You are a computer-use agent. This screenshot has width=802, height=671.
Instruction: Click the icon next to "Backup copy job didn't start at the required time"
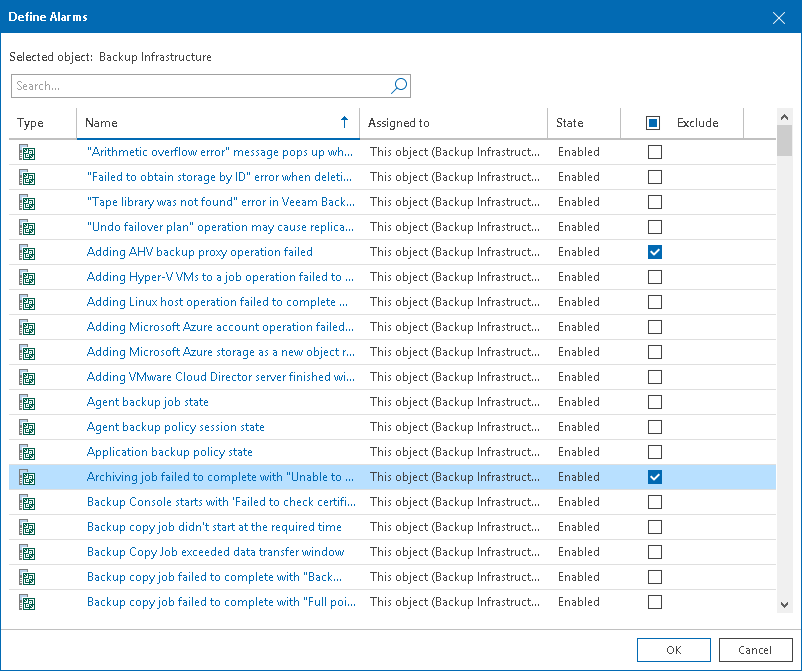click(x=27, y=527)
